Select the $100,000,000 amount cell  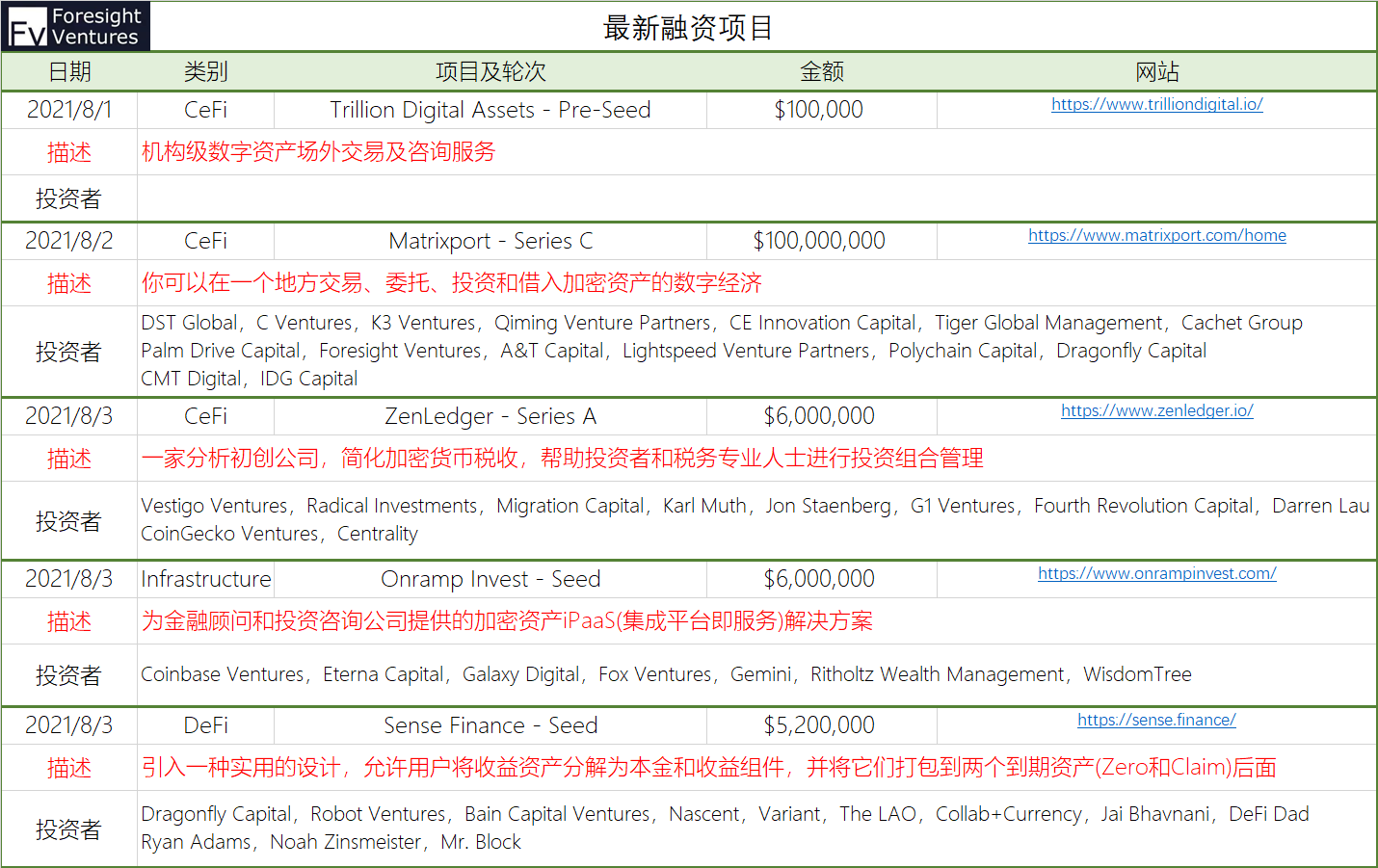[x=822, y=241]
